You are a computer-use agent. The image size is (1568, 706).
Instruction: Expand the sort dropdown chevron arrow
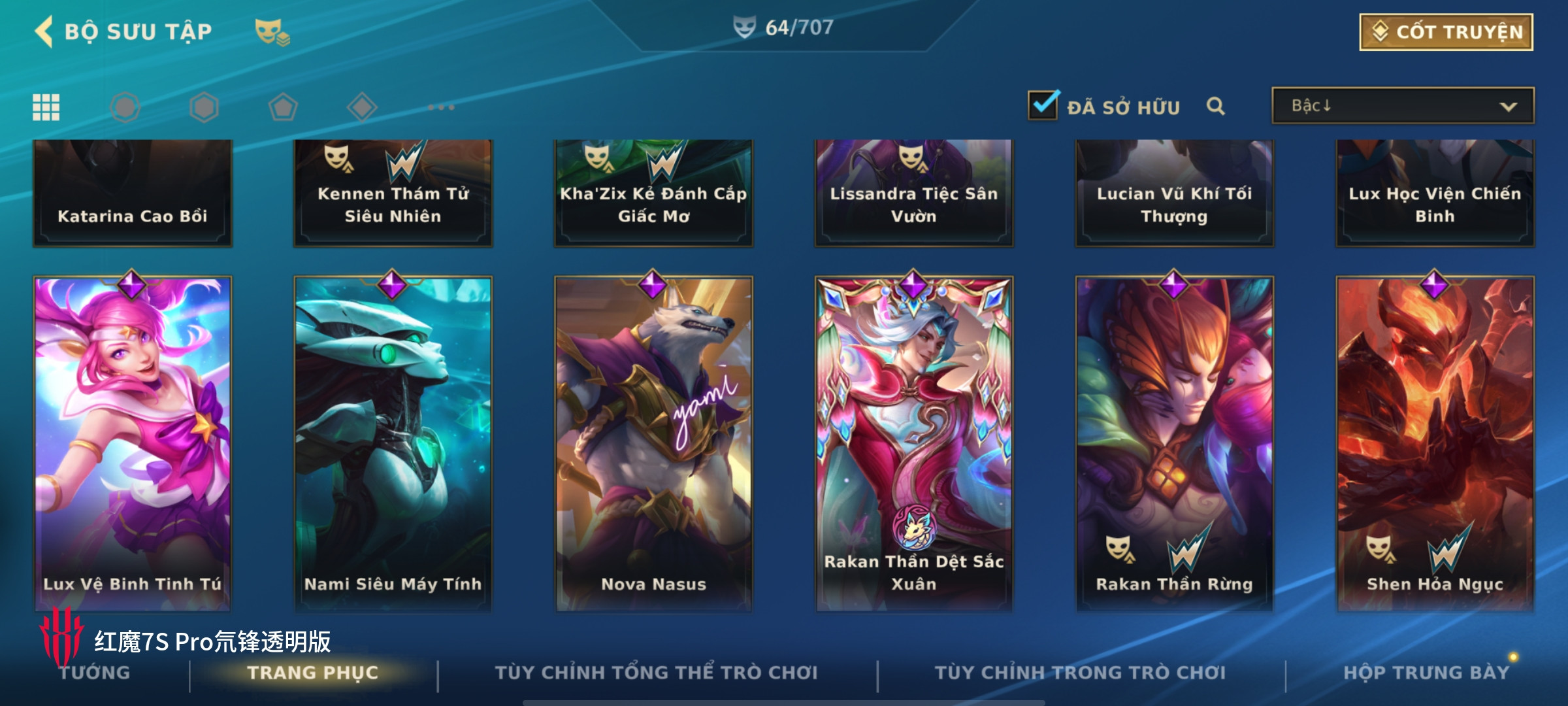[x=1508, y=107]
